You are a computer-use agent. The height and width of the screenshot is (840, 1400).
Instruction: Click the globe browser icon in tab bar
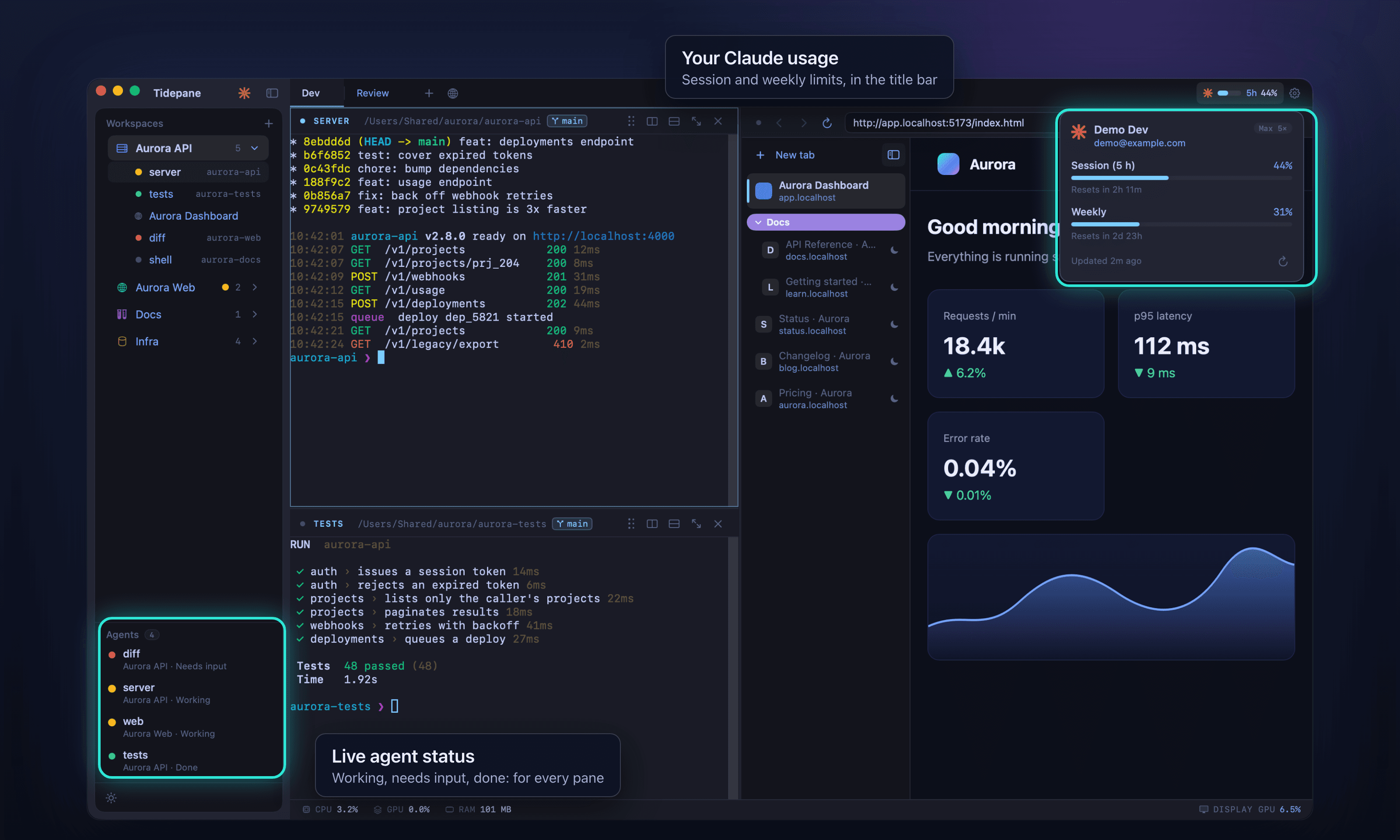click(x=453, y=93)
